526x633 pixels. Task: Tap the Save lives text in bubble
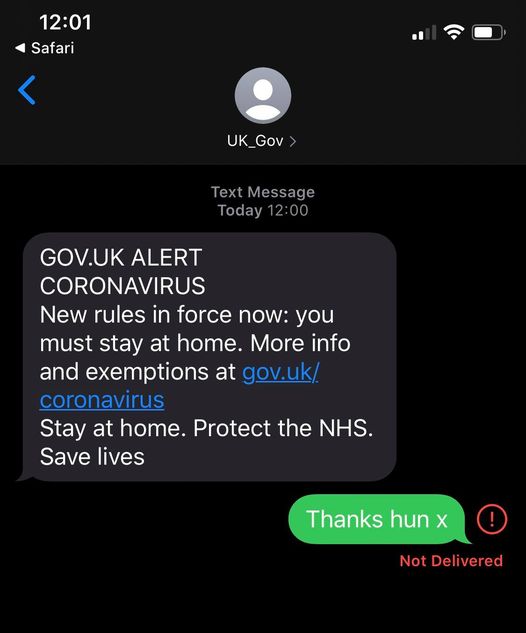point(92,457)
